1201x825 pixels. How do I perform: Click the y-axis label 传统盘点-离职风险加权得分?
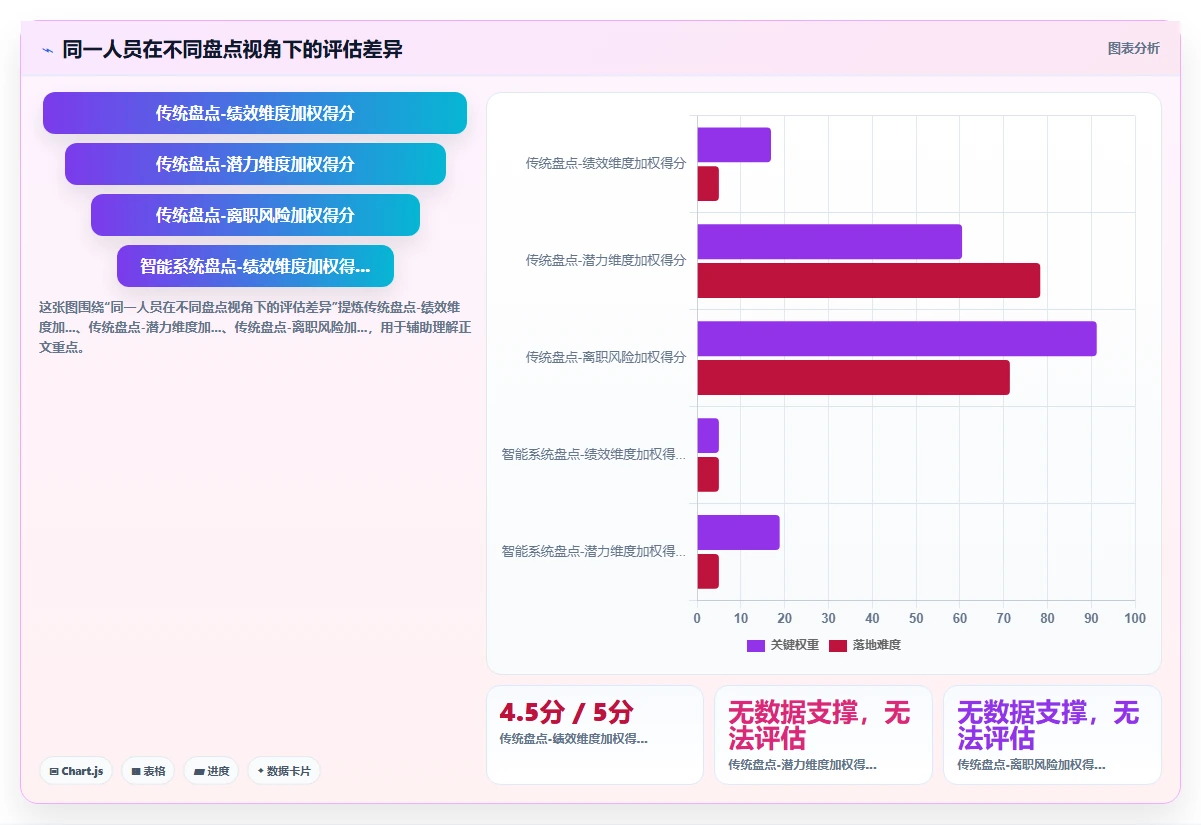[x=606, y=357]
